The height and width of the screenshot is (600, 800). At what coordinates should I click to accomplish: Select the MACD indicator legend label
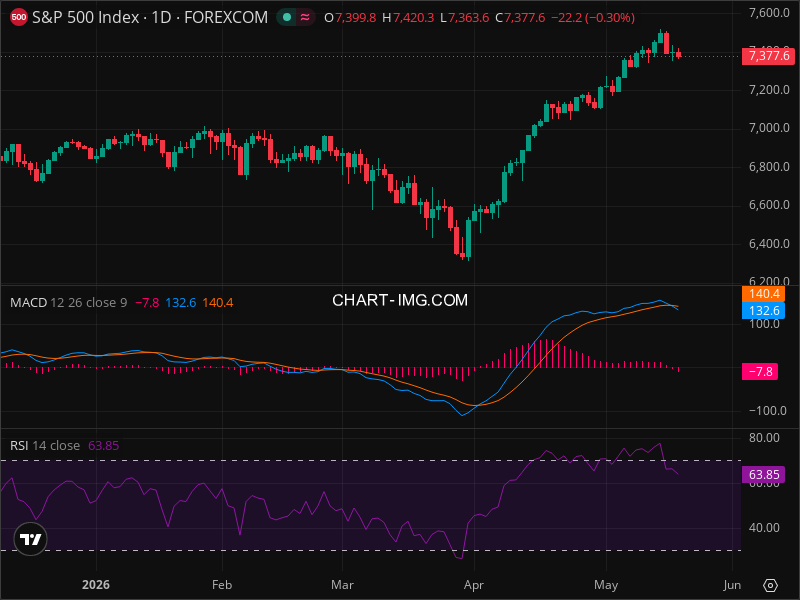pos(29,303)
